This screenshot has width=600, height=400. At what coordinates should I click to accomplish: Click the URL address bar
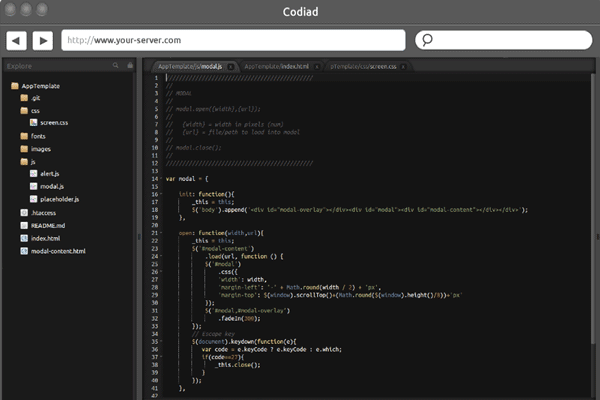click(x=233, y=40)
